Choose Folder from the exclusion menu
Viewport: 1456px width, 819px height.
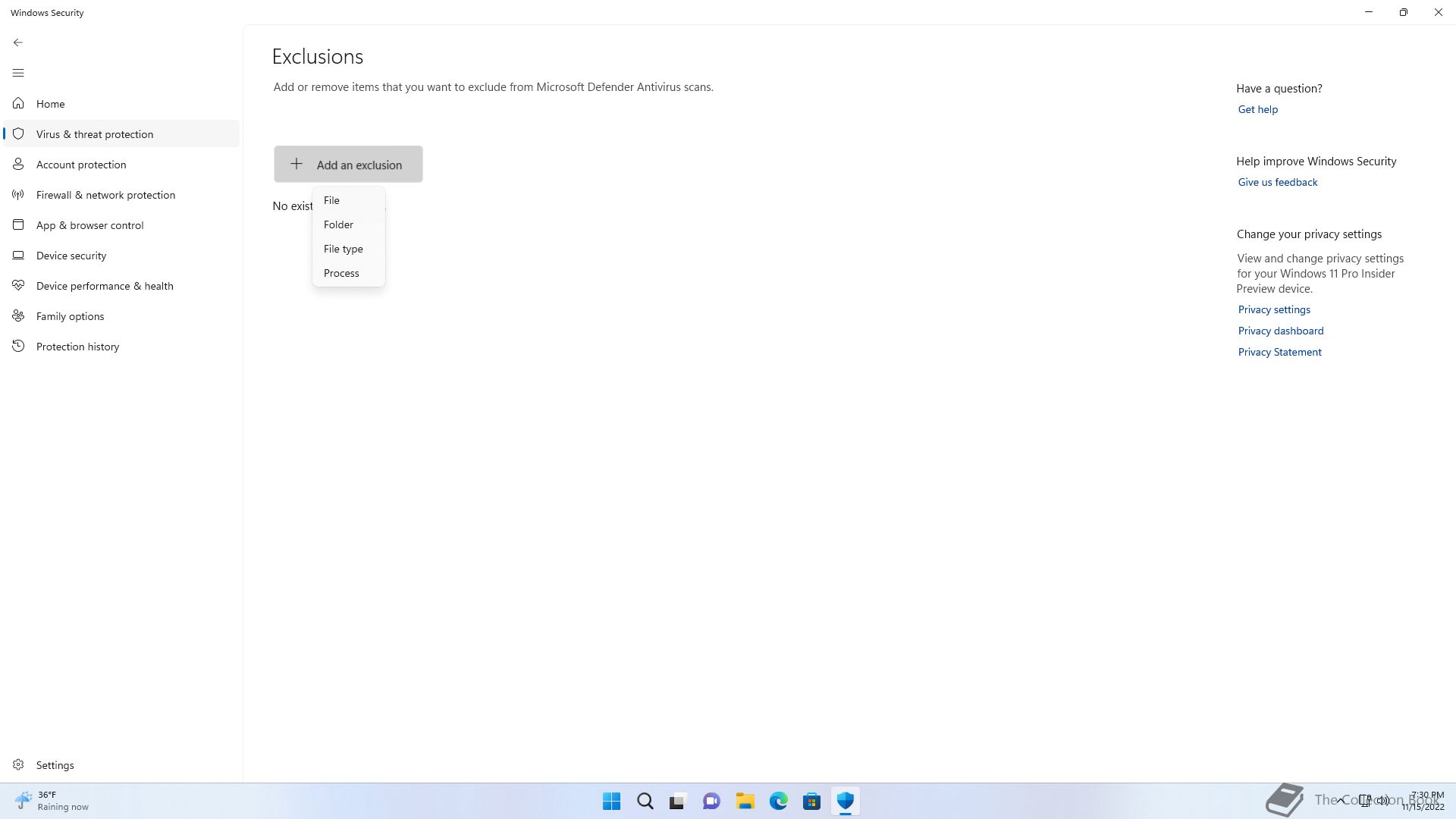348,224
